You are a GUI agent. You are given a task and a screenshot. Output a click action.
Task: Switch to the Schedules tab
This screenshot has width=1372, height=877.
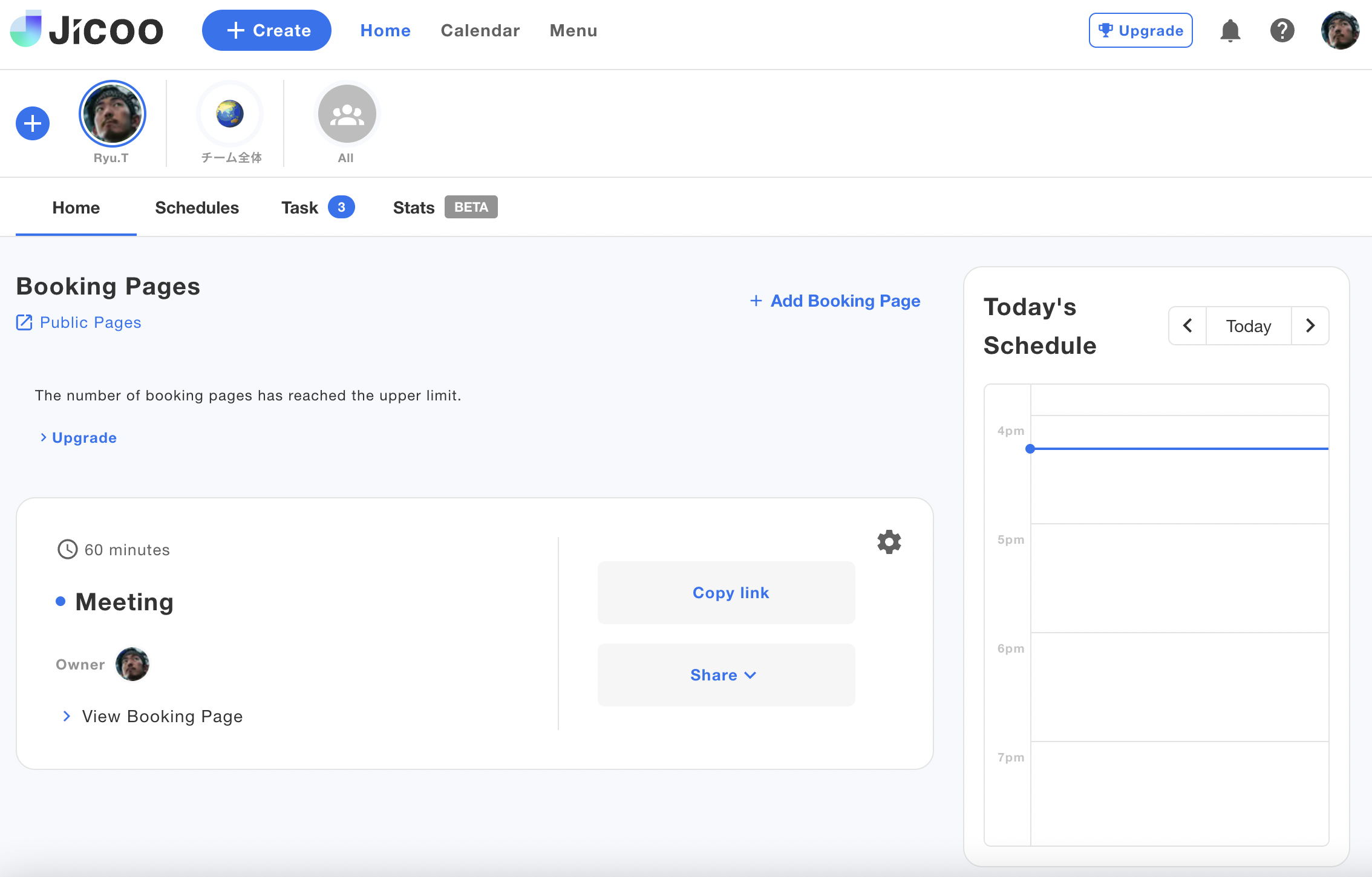196,207
